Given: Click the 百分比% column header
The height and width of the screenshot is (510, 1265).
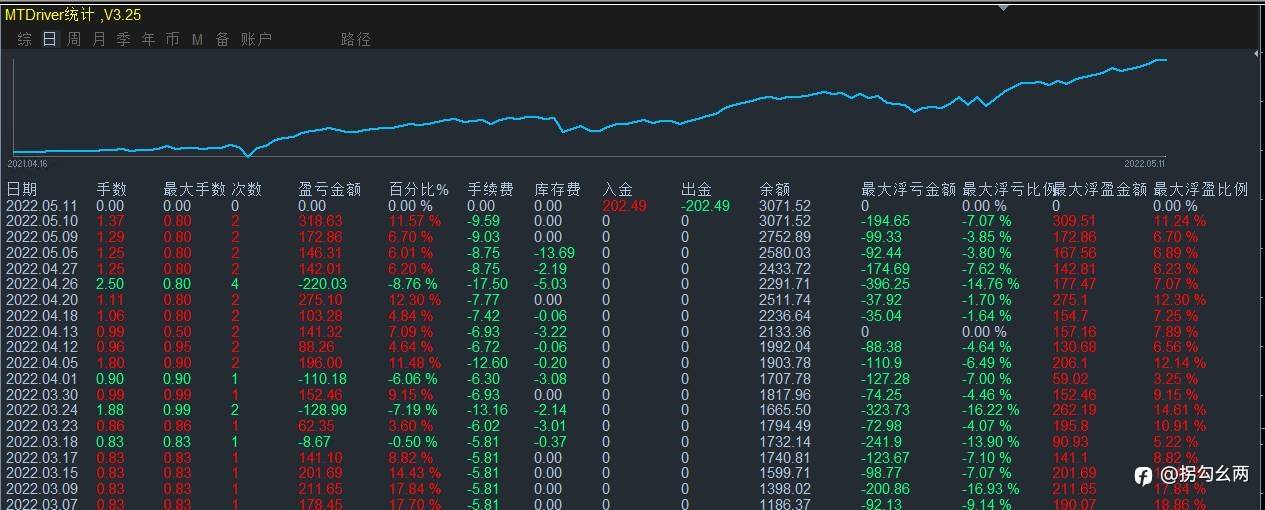Looking at the screenshot, I should (x=418, y=189).
